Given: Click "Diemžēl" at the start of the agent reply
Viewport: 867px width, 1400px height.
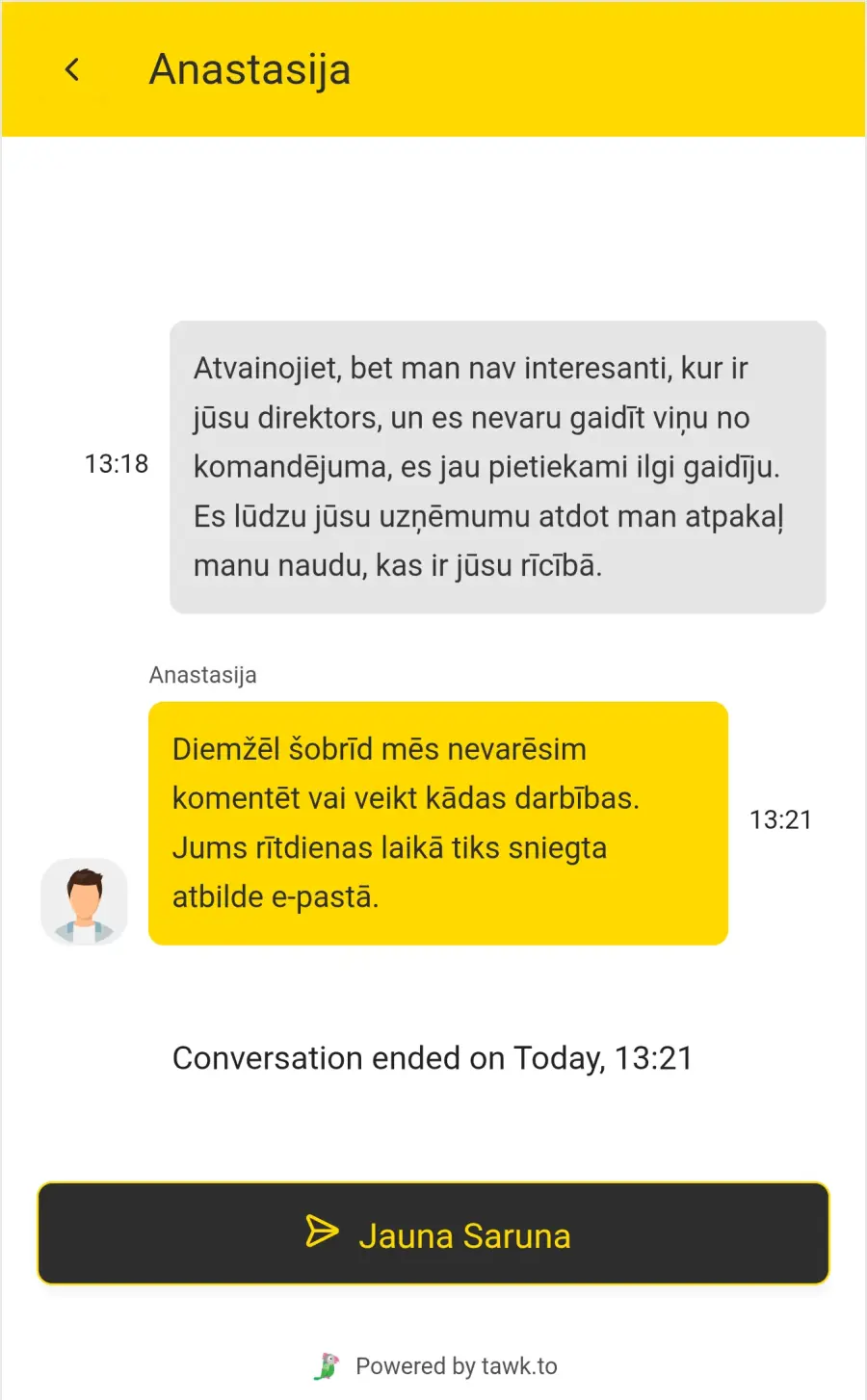Looking at the screenshot, I should click(x=225, y=749).
